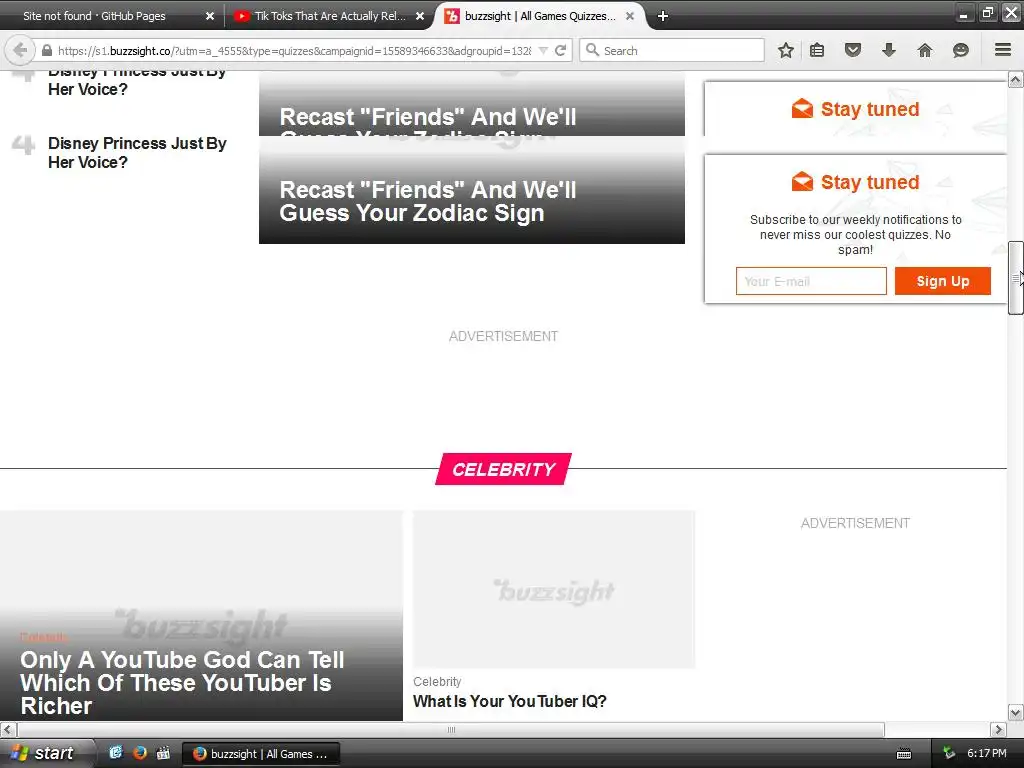Image resolution: width=1024 pixels, height=768 pixels.
Task: Open a new tab with plus button
Action: point(662,16)
